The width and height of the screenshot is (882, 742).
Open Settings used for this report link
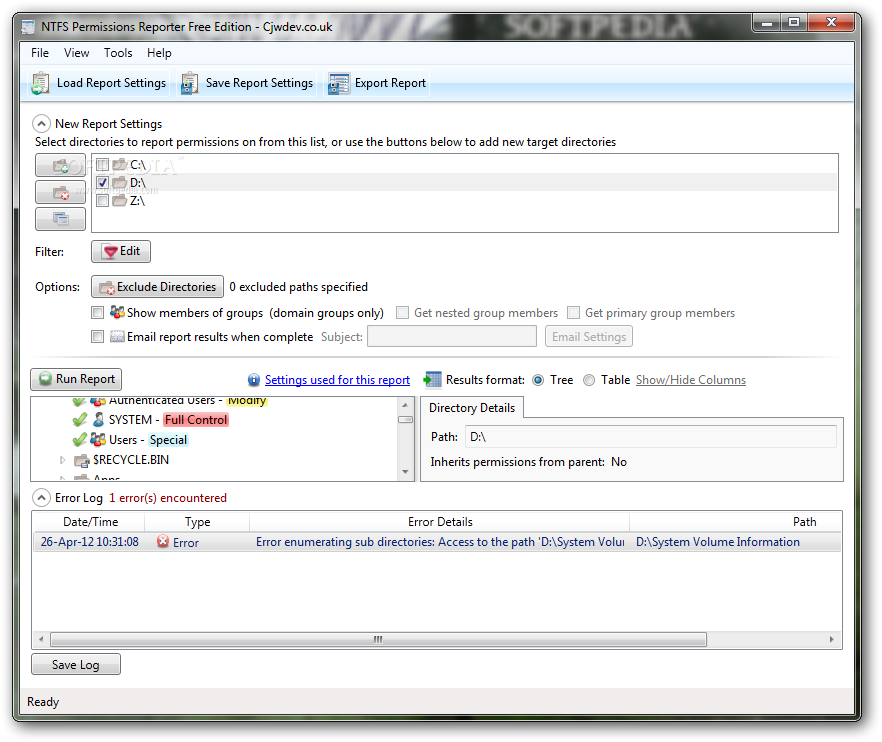coord(338,380)
